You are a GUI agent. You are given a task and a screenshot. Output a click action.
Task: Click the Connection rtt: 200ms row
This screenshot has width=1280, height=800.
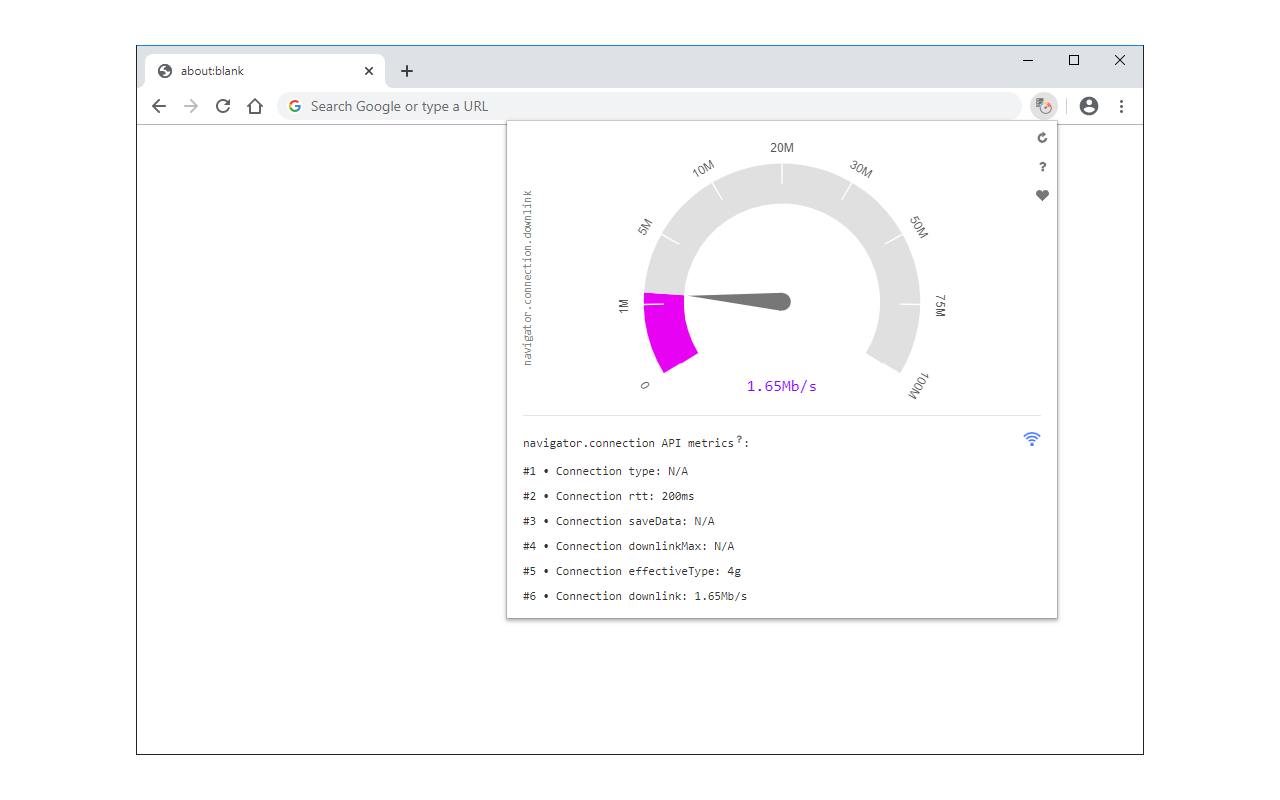coord(608,496)
